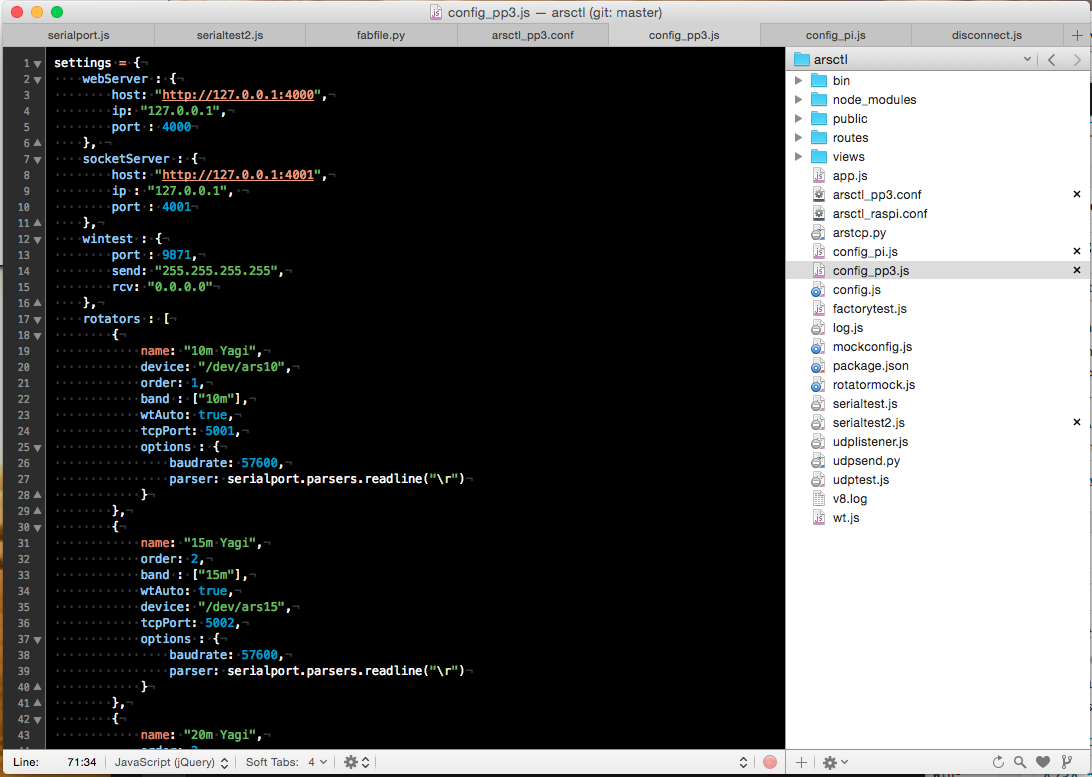Image resolution: width=1092 pixels, height=777 pixels.
Task: Click config.js file icon
Action: pos(819,290)
